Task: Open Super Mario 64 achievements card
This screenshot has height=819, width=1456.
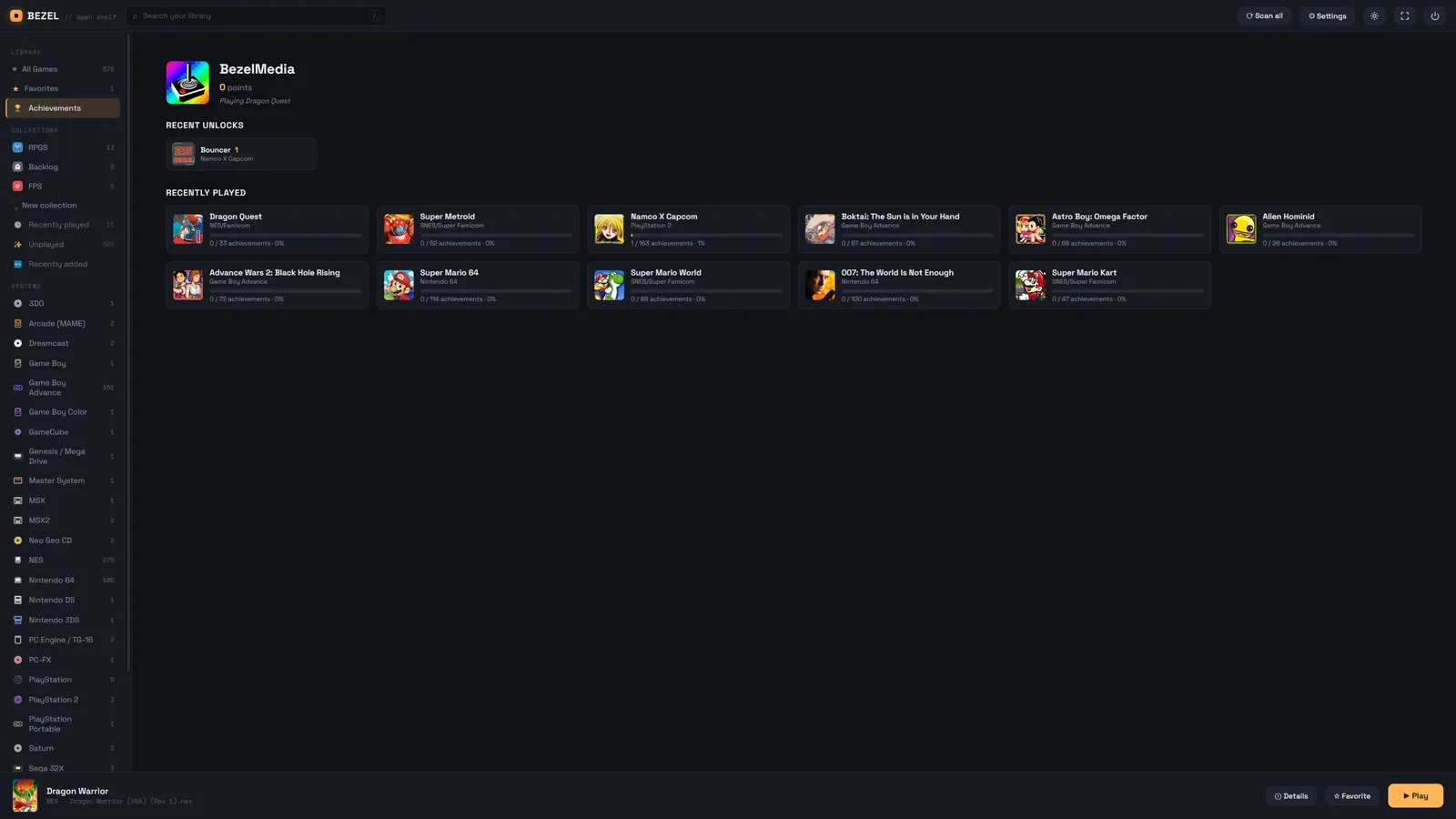Action: tap(478, 285)
